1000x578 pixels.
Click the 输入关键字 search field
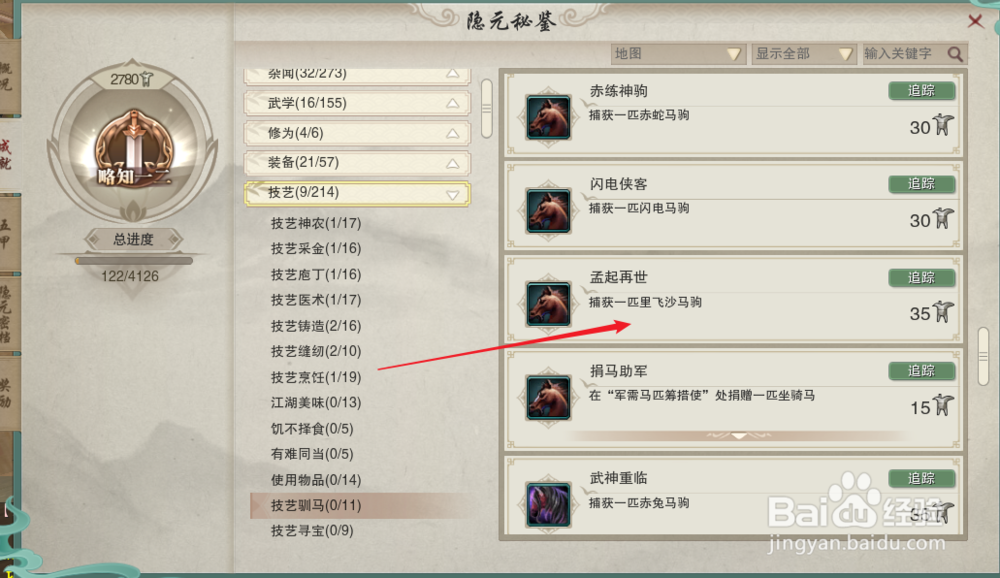tap(904, 54)
